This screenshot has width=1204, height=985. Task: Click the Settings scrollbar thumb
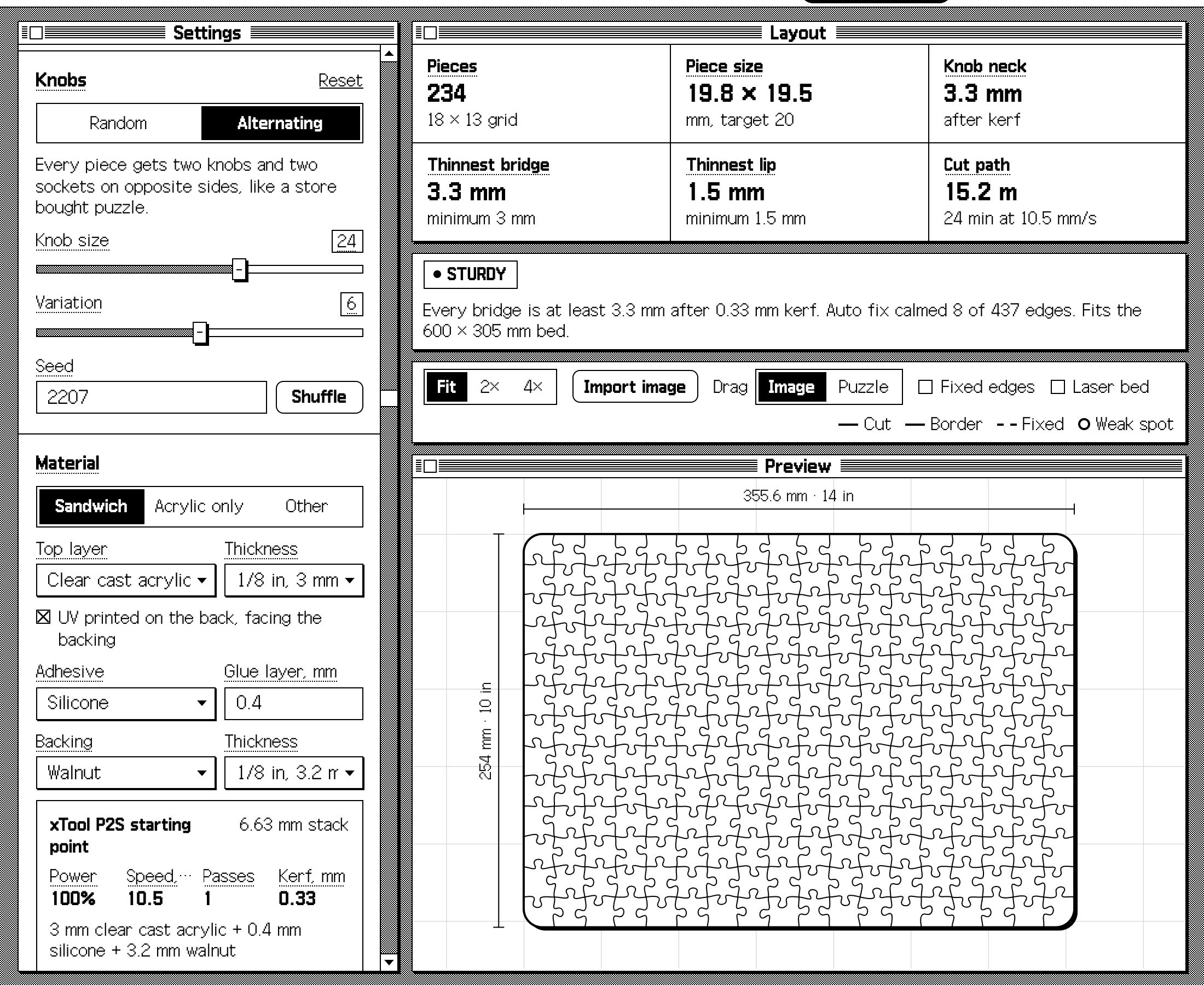click(x=389, y=398)
